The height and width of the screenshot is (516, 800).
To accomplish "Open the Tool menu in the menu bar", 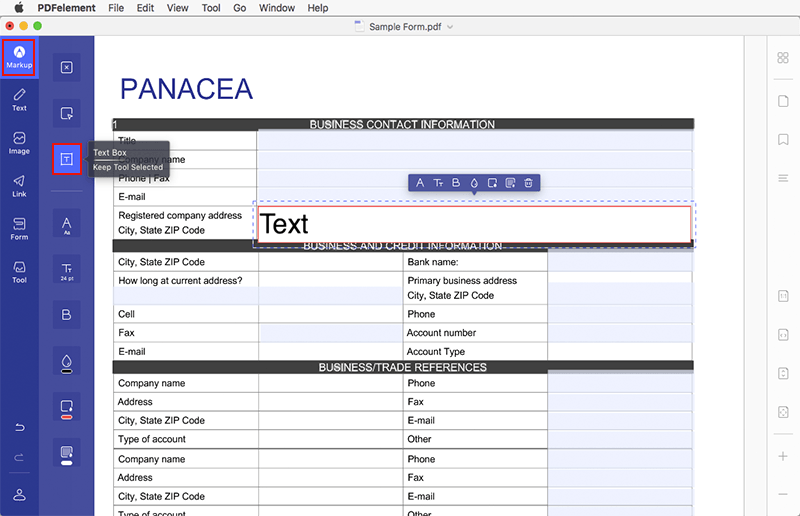I will click(211, 8).
